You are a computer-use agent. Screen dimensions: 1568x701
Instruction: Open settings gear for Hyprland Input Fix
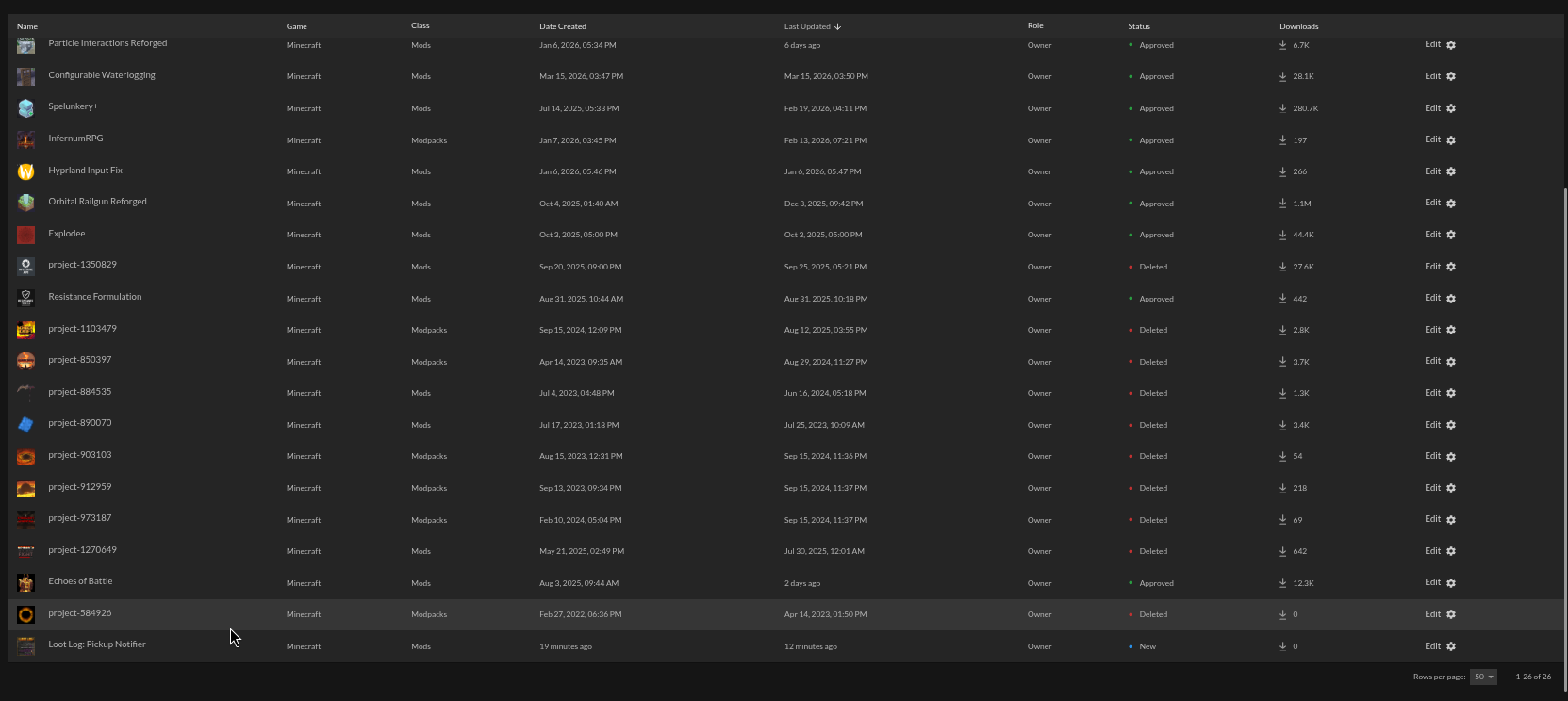1451,171
